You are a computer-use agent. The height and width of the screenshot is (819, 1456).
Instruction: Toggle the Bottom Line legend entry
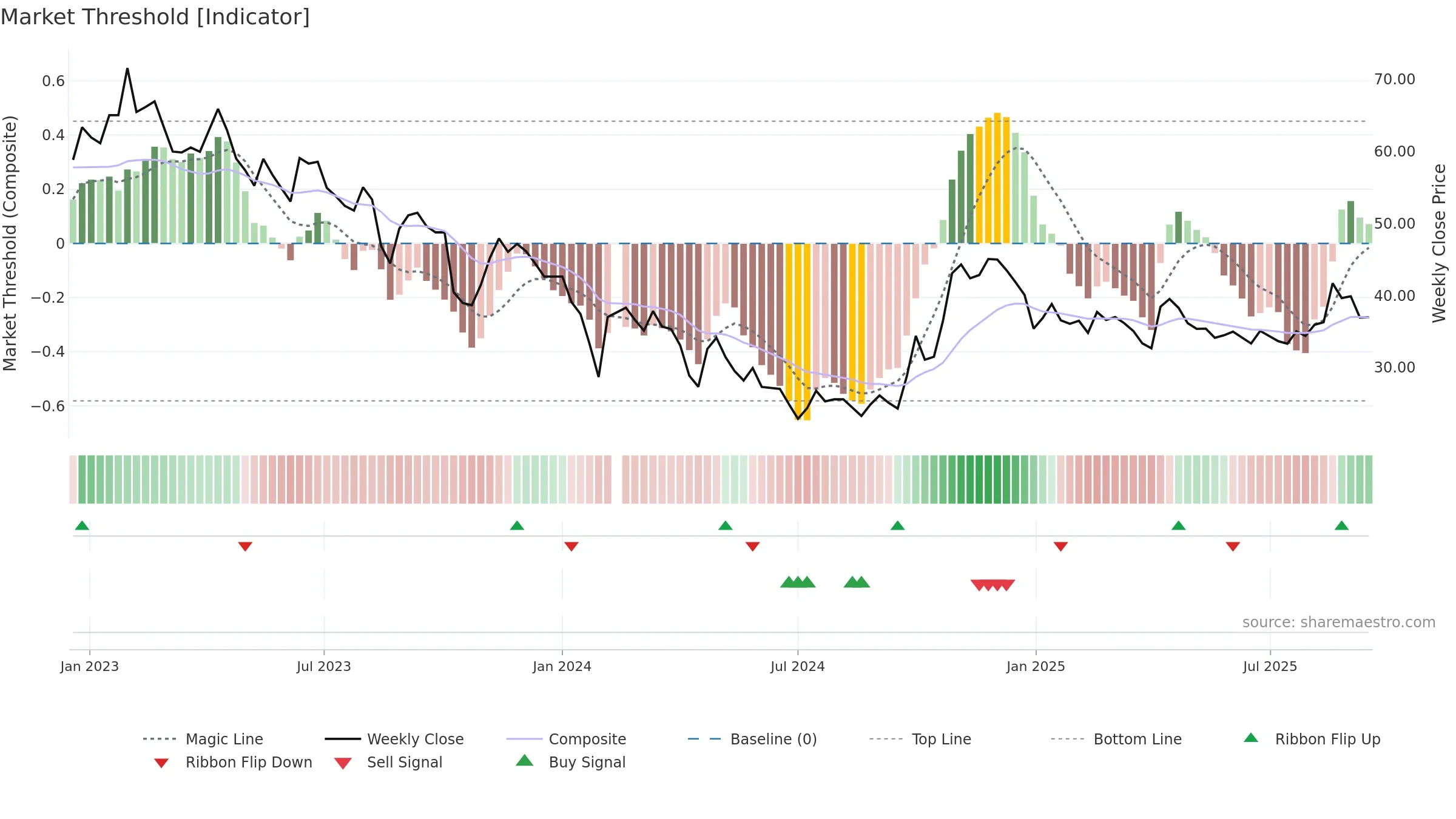(1116, 739)
